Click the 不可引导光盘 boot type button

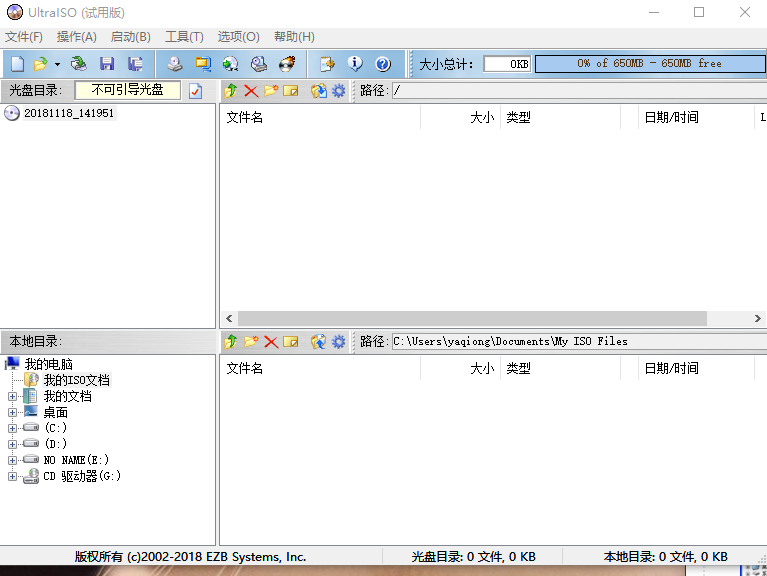click(x=128, y=90)
